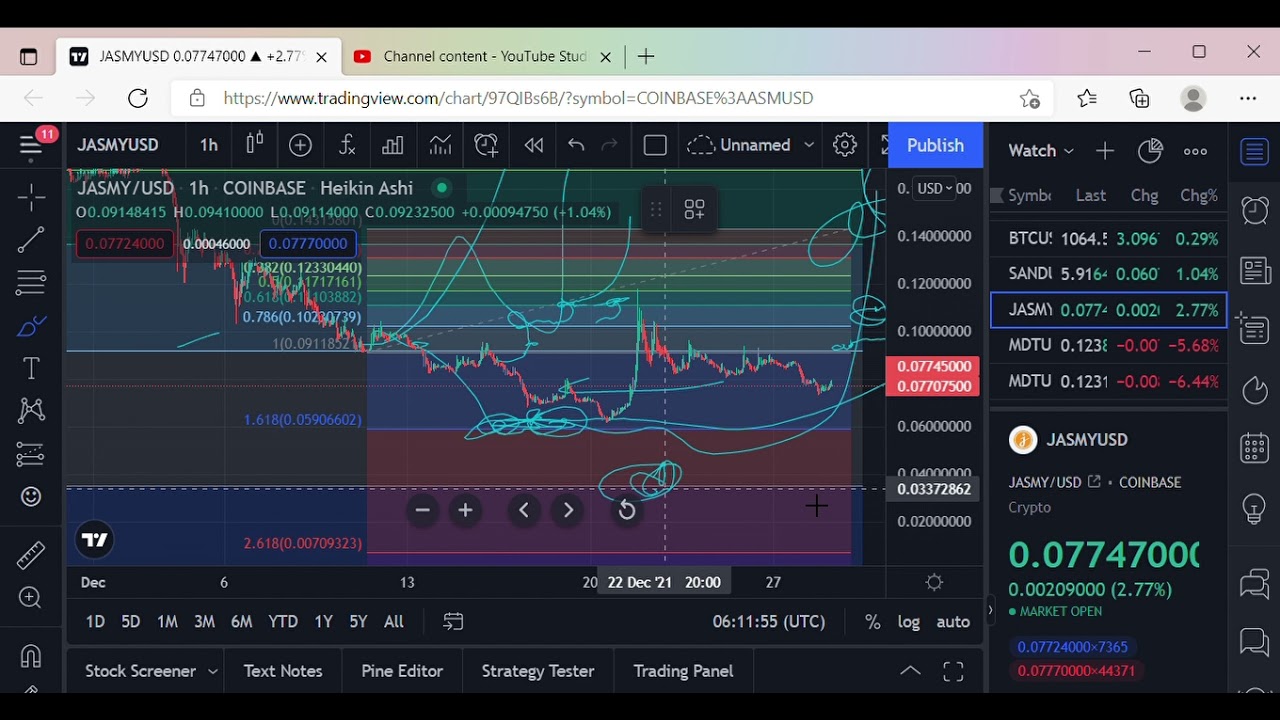The height and width of the screenshot is (720, 1280).
Task: Open the USD currency dropdown
Action: pyautogui.click(x=936, y=189)
